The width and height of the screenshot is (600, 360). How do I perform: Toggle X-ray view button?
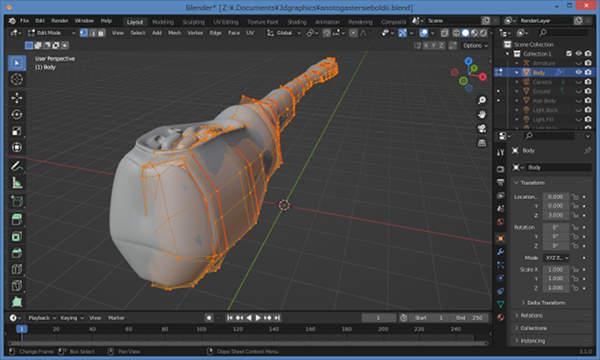[444, 33]
